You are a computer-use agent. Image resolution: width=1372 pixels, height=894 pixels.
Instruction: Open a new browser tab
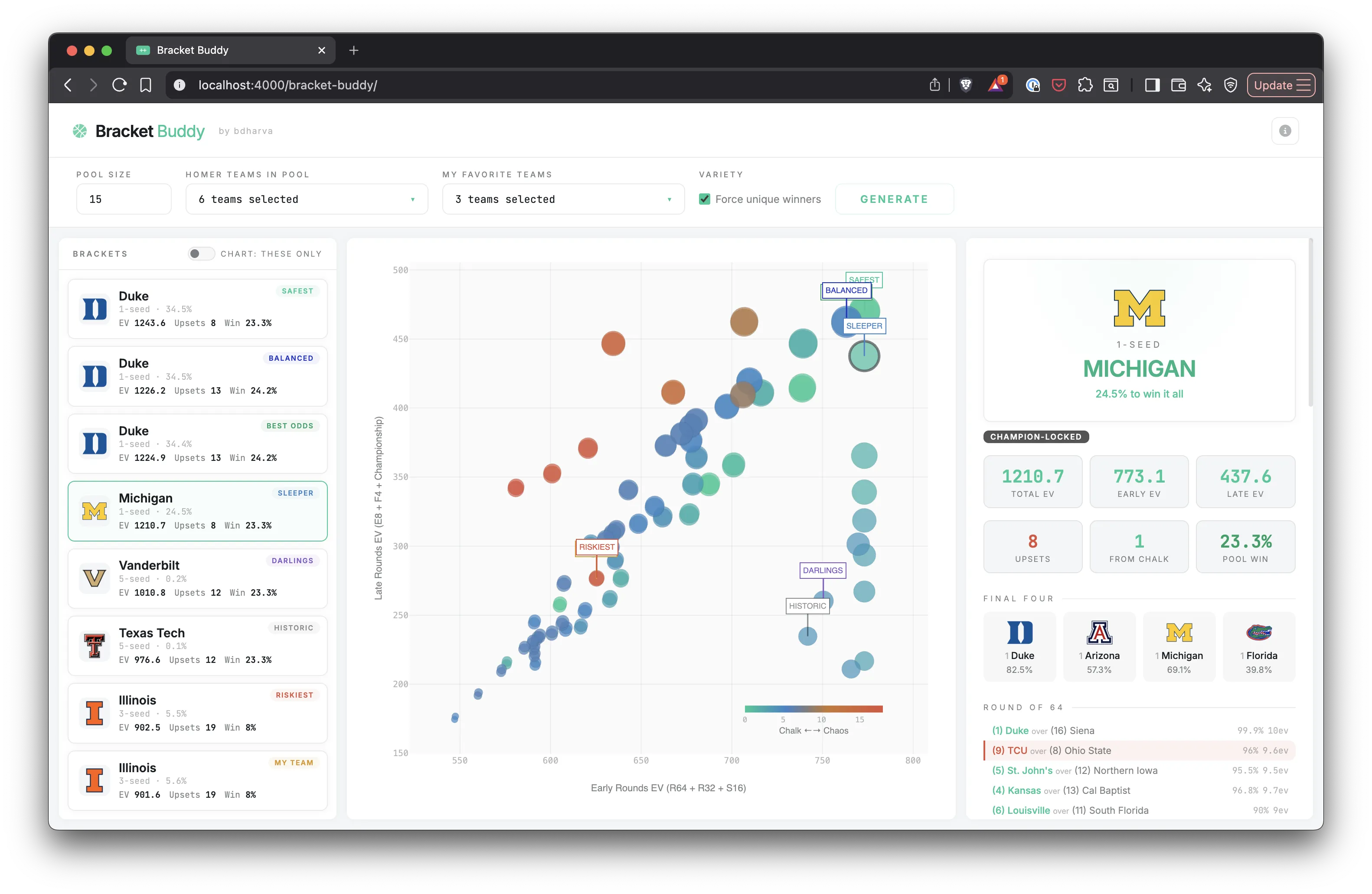click(354, 50)
